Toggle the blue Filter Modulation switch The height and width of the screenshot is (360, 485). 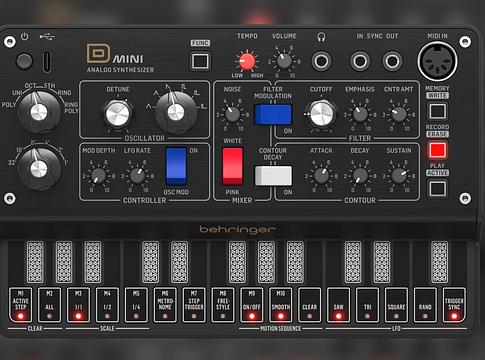pos(273,114)
